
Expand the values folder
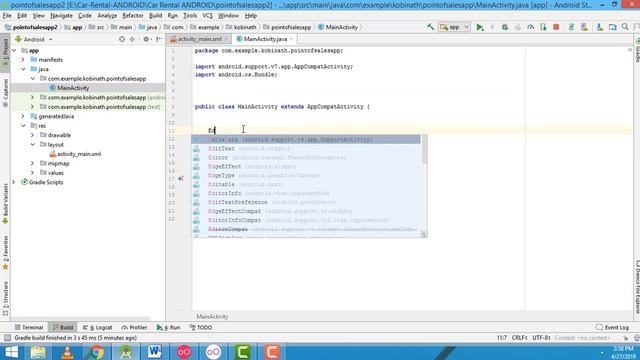point(32,173)
